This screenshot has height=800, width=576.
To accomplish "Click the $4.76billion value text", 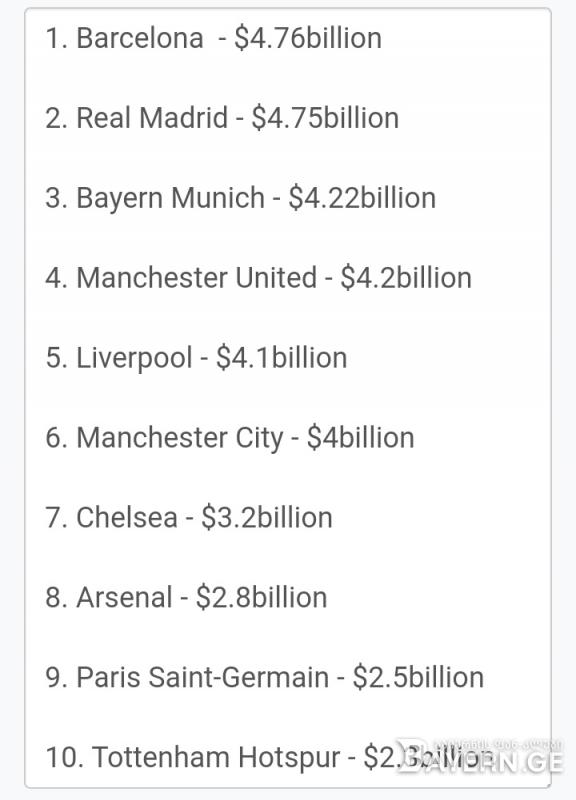I will (308, 38).
